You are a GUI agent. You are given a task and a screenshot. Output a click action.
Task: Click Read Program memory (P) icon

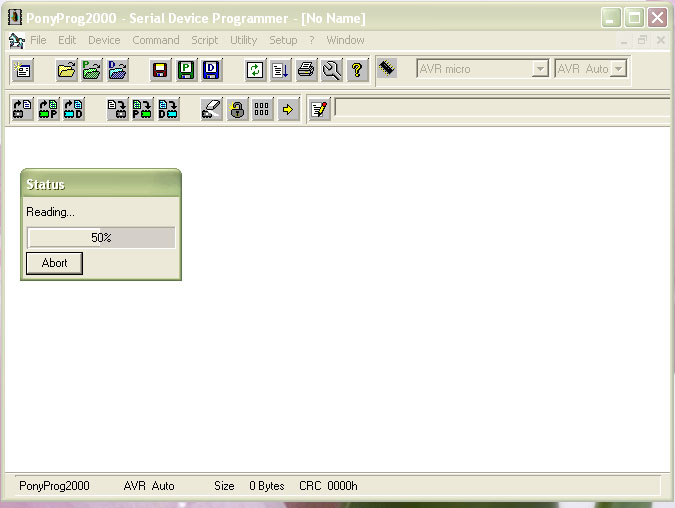pos(48,109)
